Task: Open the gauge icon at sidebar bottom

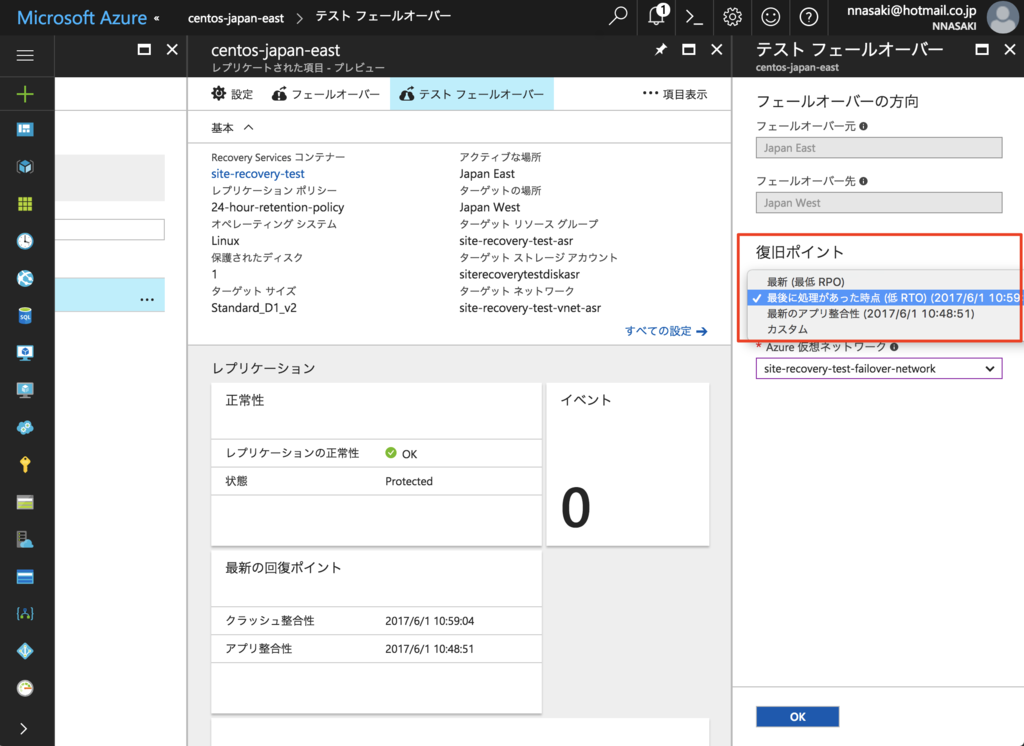Action: 25,688
